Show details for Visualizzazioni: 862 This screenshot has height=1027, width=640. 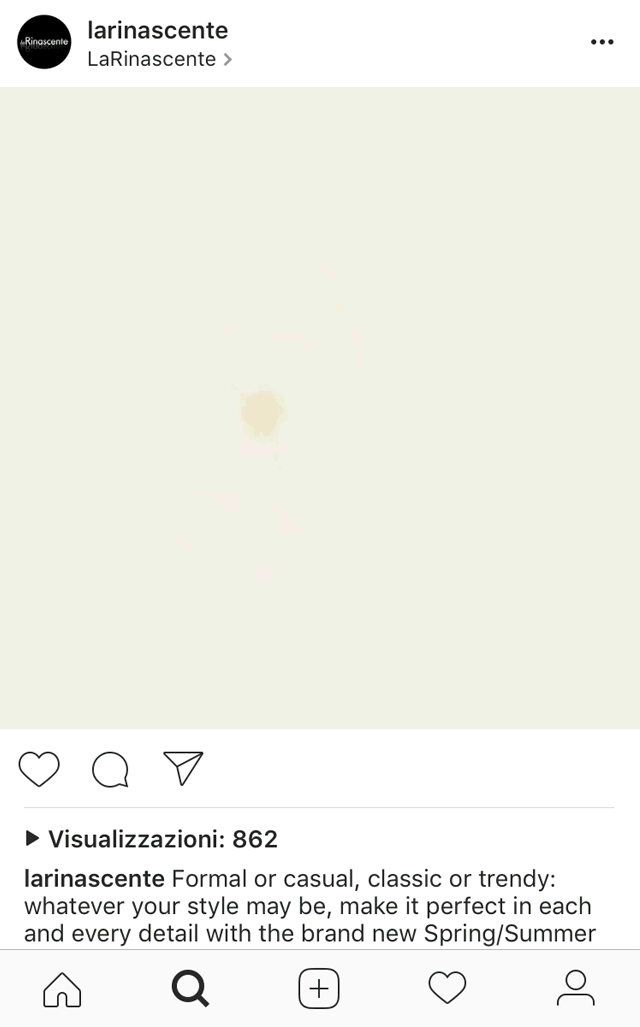pyautogui.click(x=163, y=839)
